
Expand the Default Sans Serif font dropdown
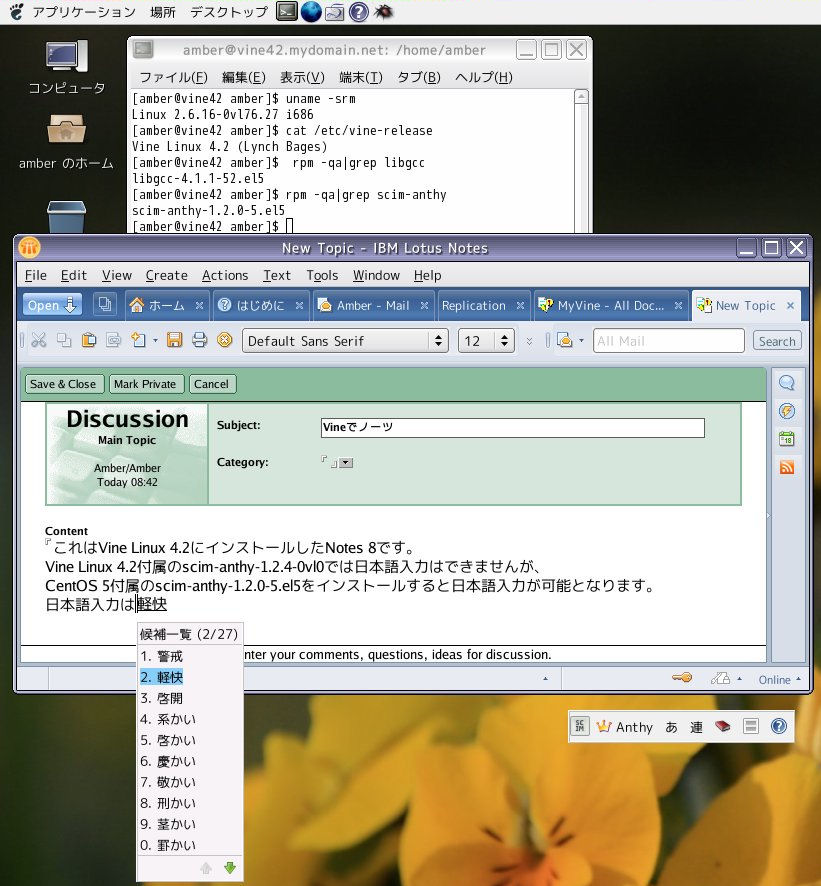coord(437,341)
